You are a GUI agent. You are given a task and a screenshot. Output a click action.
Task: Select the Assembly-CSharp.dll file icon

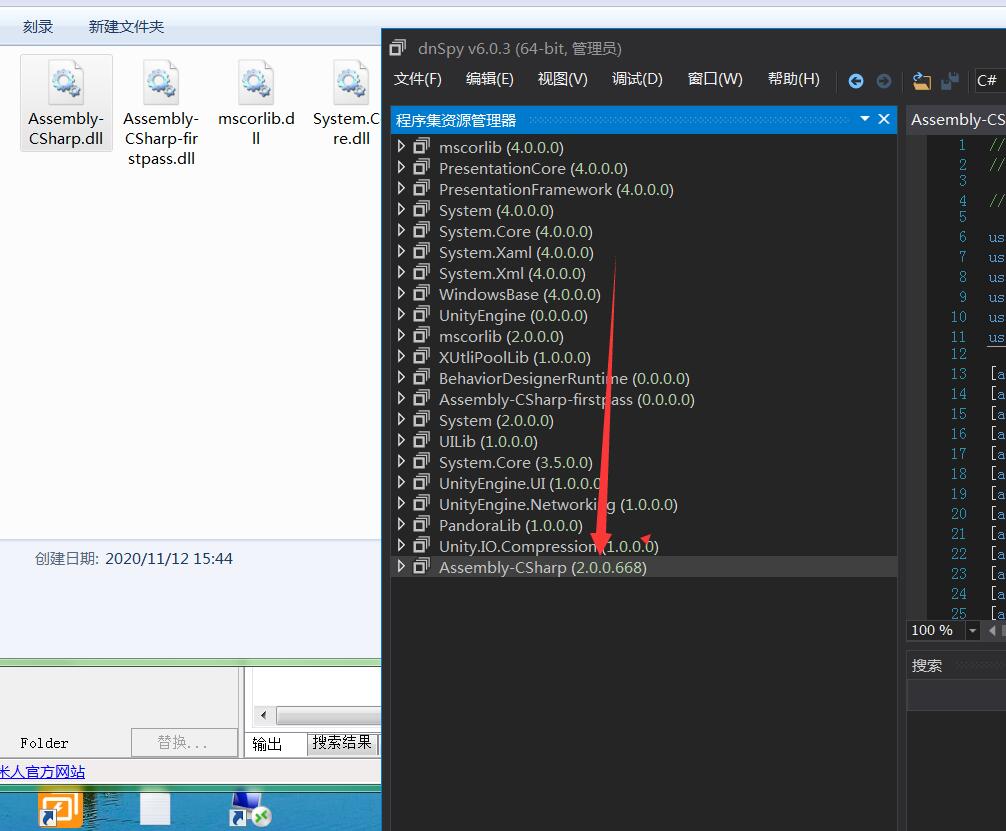66,85
